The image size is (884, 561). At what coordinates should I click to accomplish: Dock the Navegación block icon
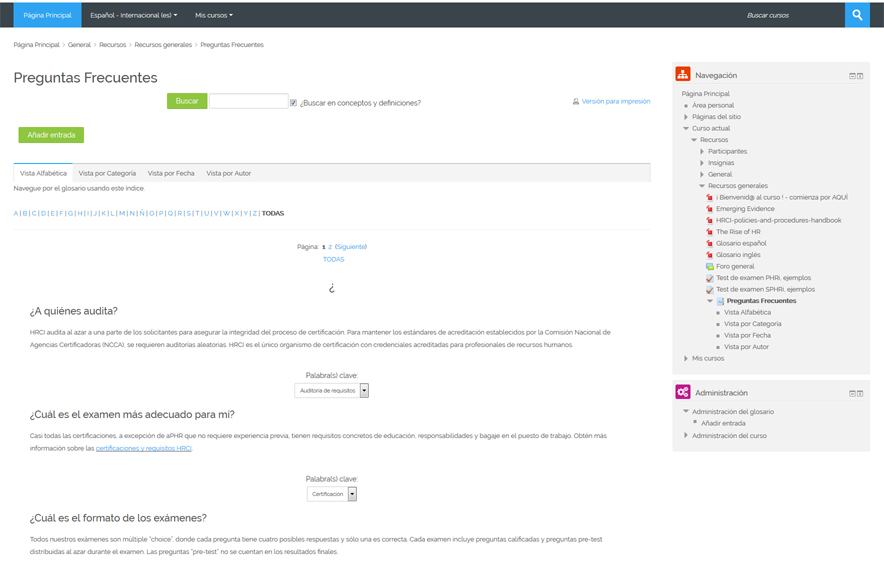(x=860, y=76)
